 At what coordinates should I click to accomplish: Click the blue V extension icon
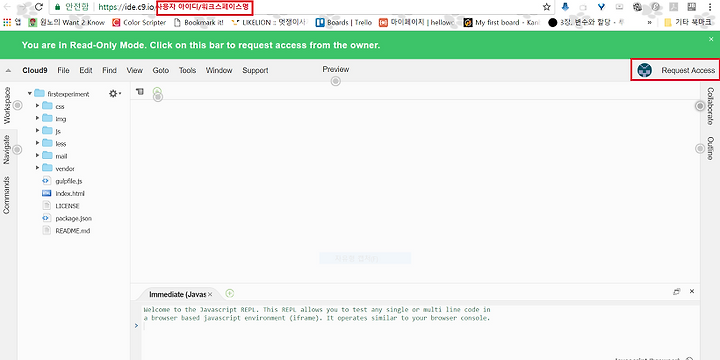pos(602,7)
